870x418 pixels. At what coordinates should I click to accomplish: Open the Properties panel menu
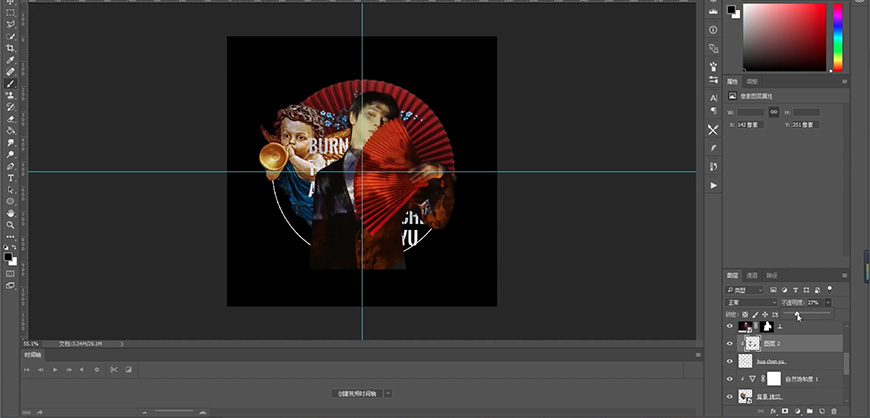844,82
